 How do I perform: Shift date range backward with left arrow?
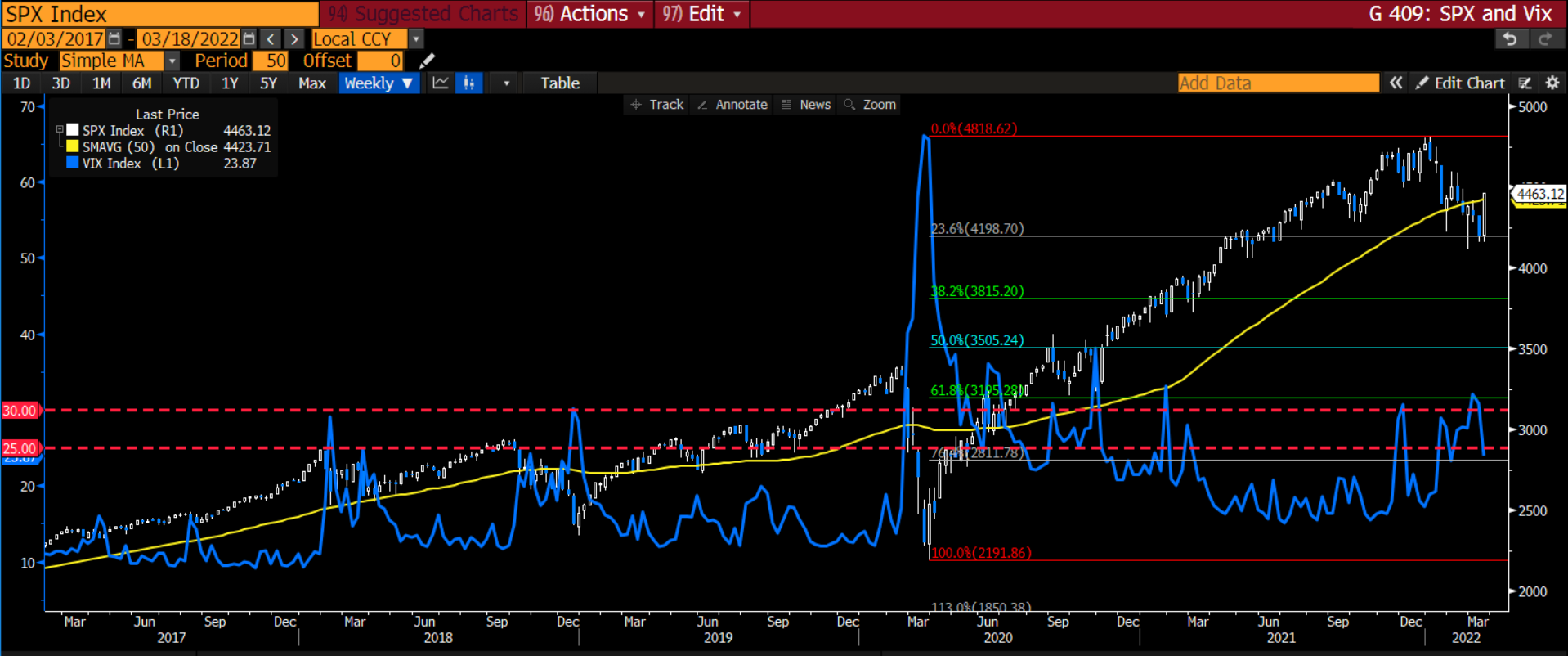(x=271, y=38)
